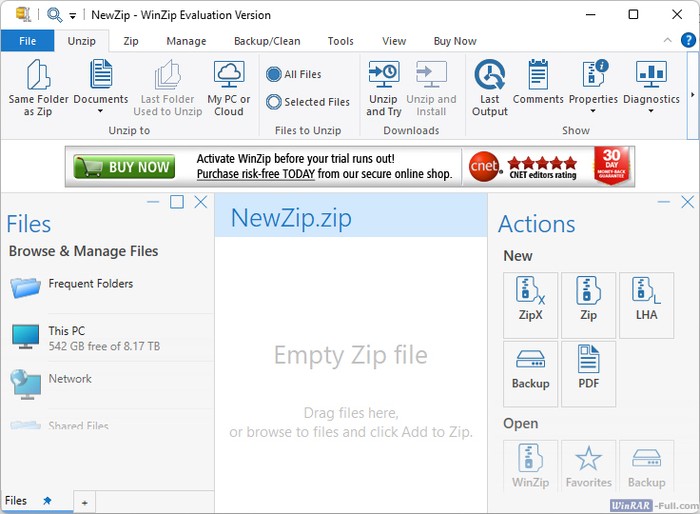Select the All Files radio option
The height and width of the screenshot is (514, 700).
tap(274, 74)
